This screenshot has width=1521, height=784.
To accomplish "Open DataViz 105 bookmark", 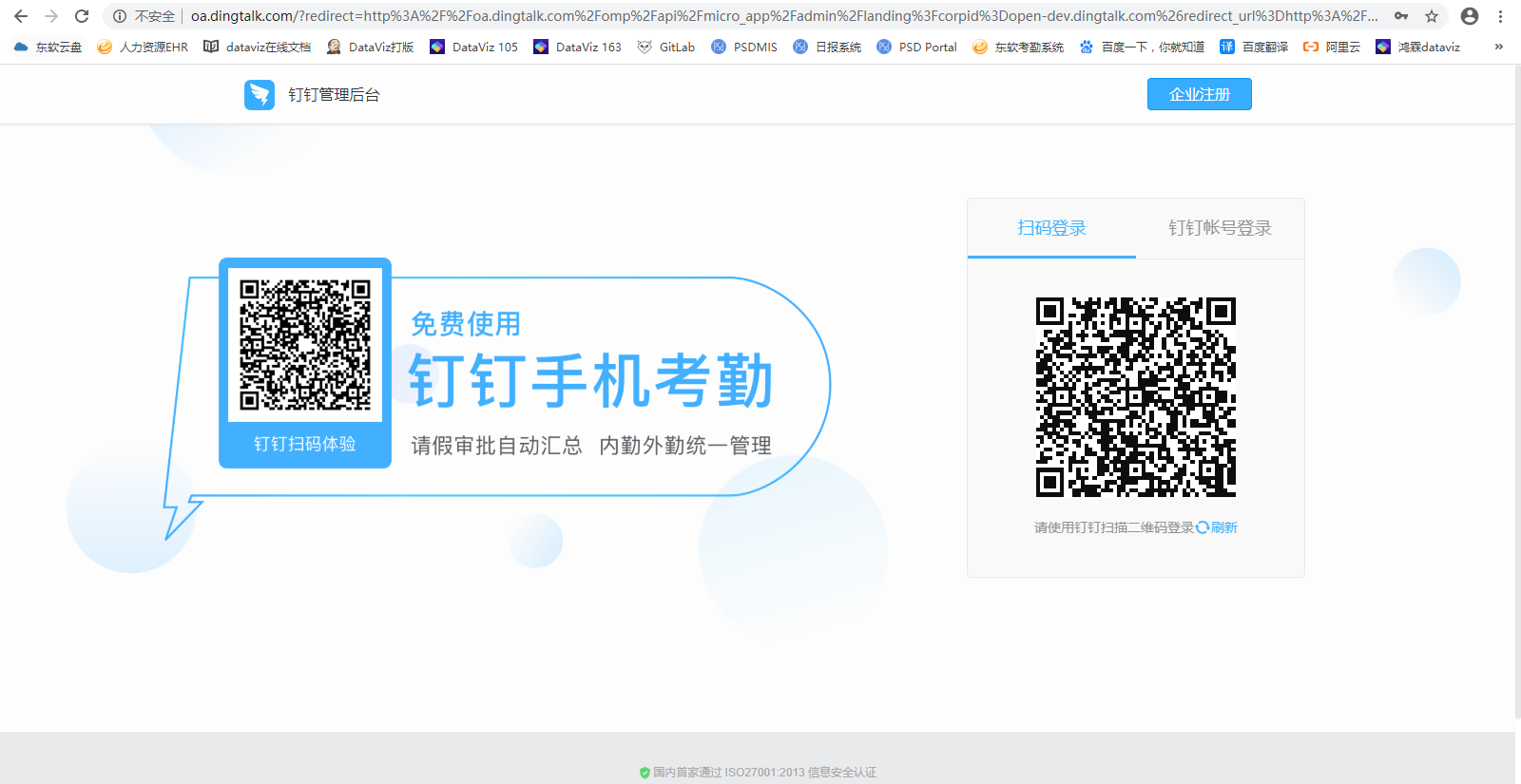I will coord(474,47).
